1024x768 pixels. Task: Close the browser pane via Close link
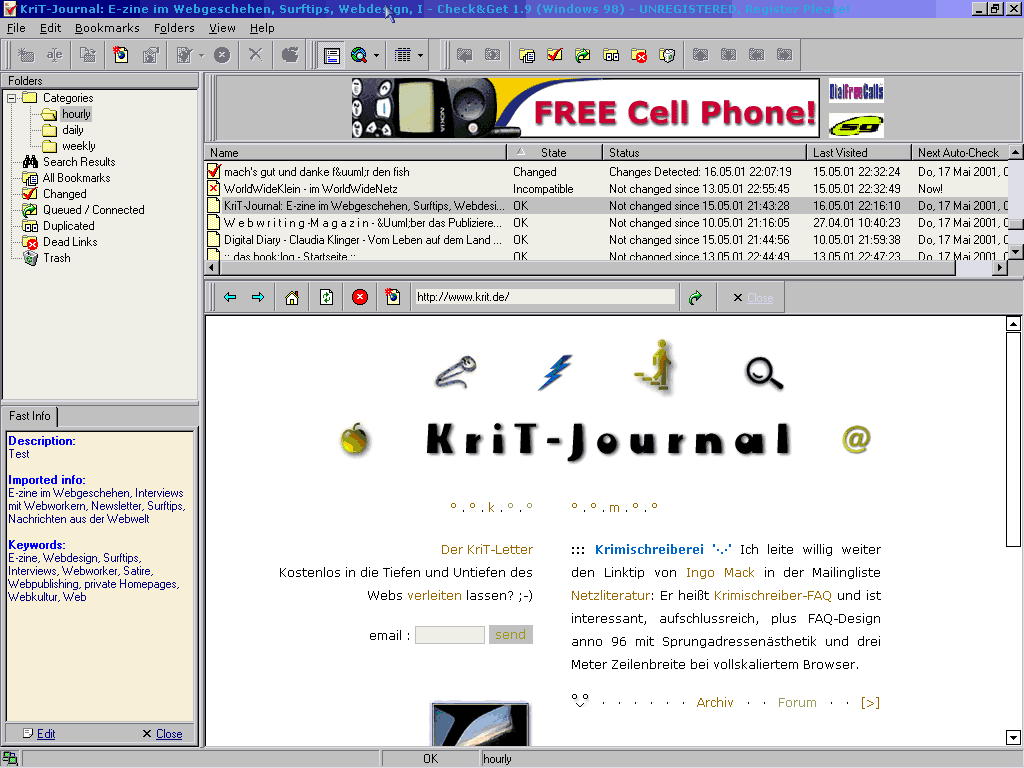coord(760,298)
